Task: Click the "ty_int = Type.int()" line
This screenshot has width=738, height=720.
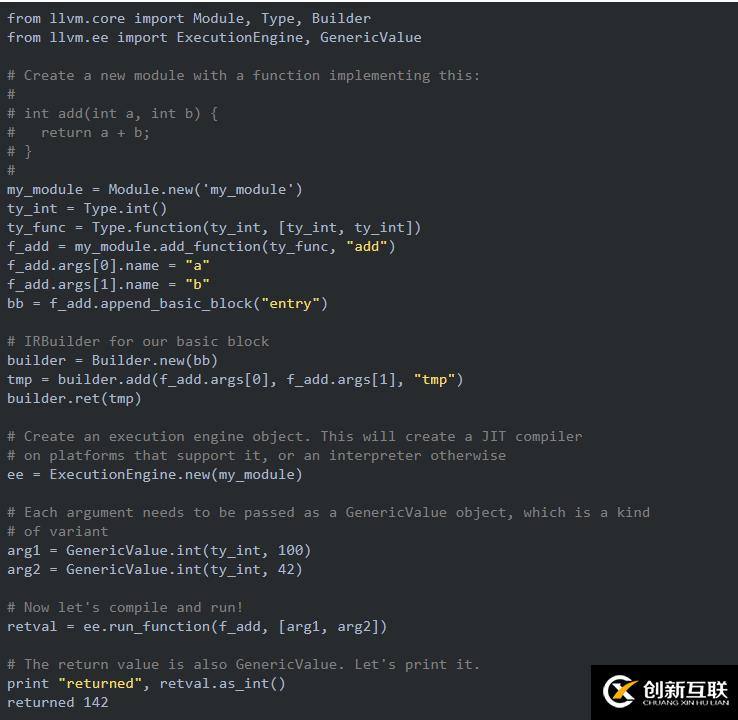Action: click(87, 208)
